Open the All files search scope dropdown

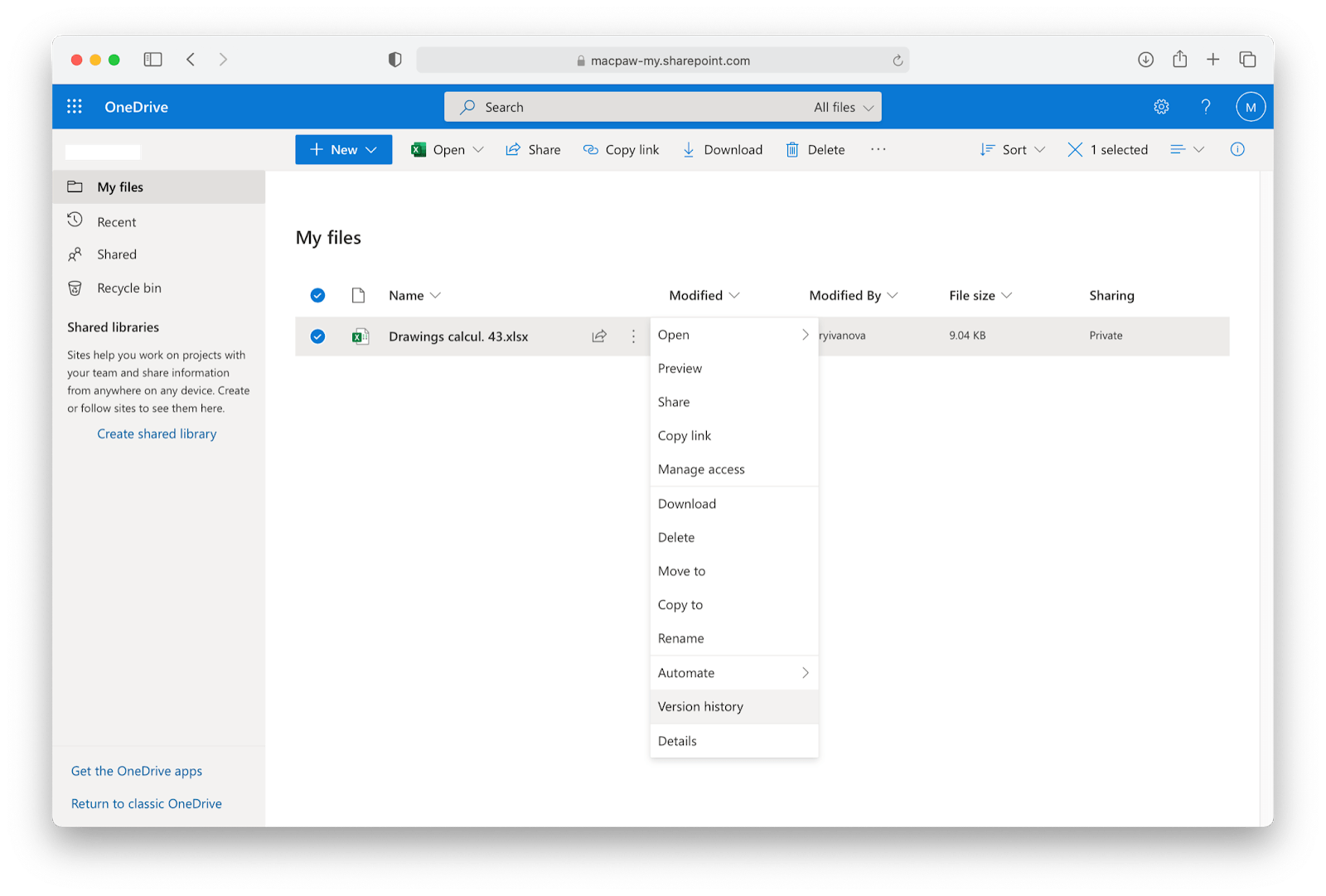844,107
